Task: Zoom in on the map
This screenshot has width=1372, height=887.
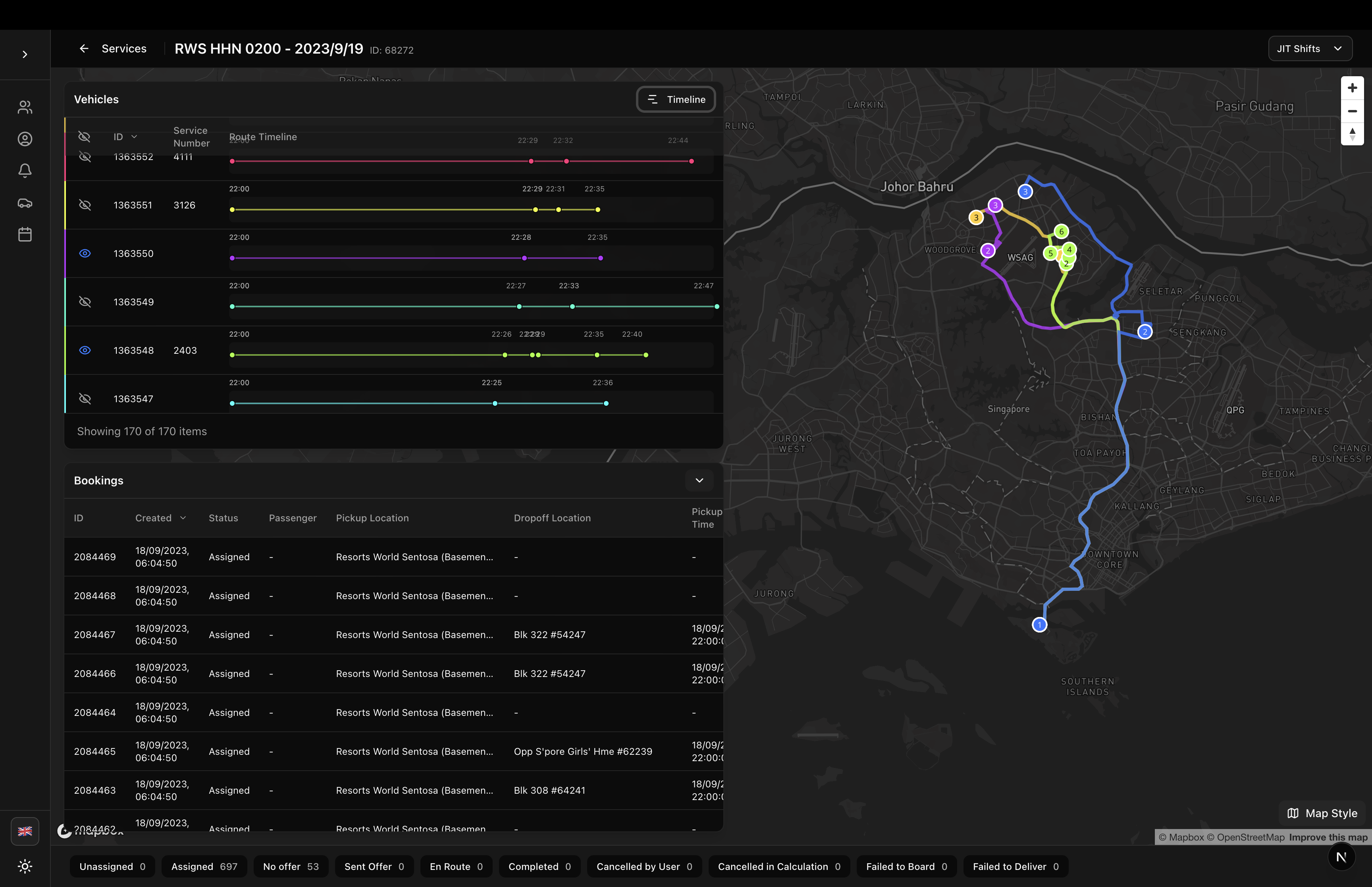Action: [x=1352, y=87]
